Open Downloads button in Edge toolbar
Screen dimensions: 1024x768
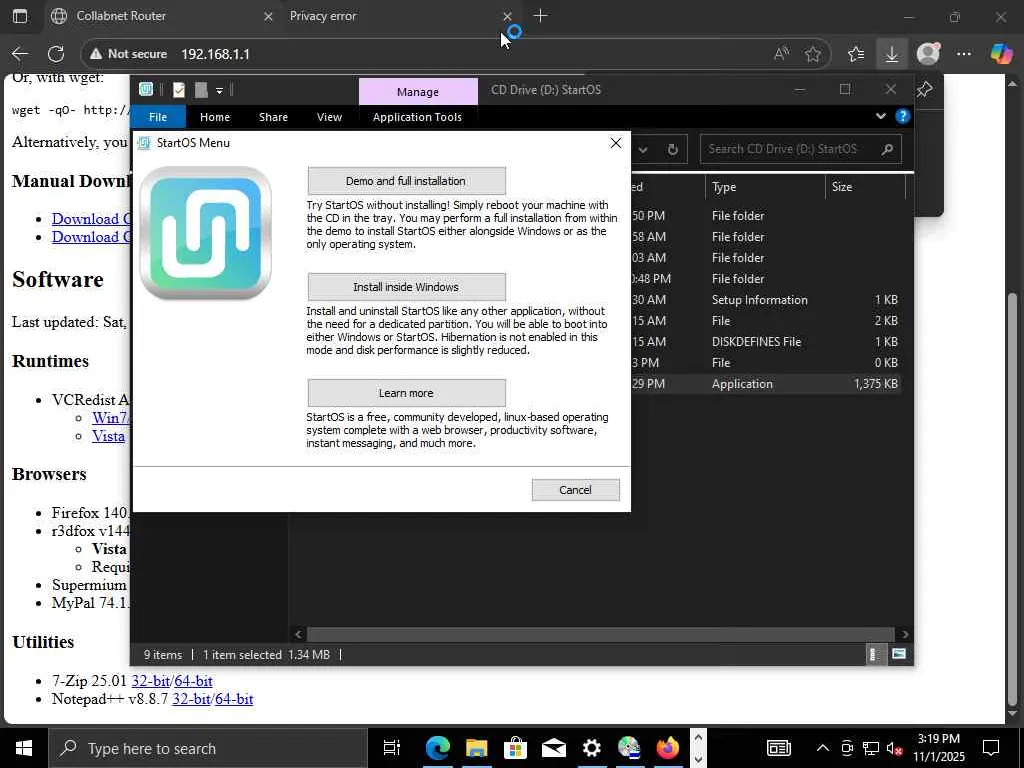[x=891, y=54]
